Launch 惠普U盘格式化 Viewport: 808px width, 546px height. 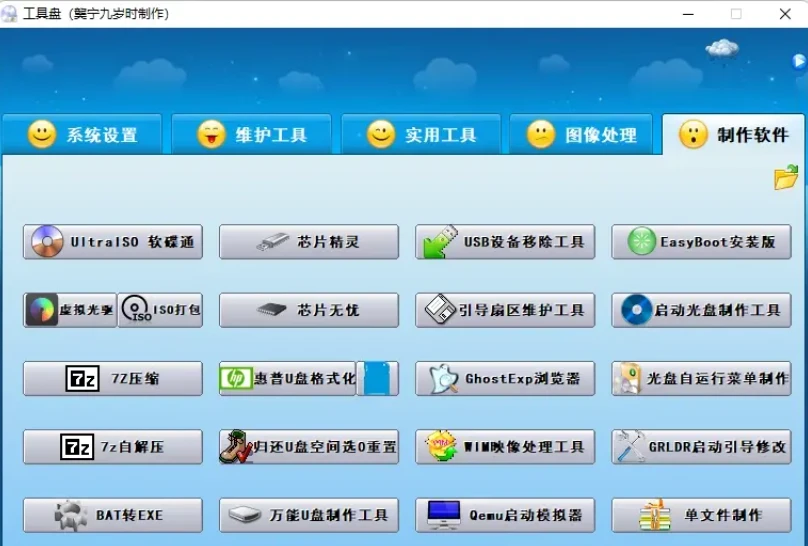288,379
